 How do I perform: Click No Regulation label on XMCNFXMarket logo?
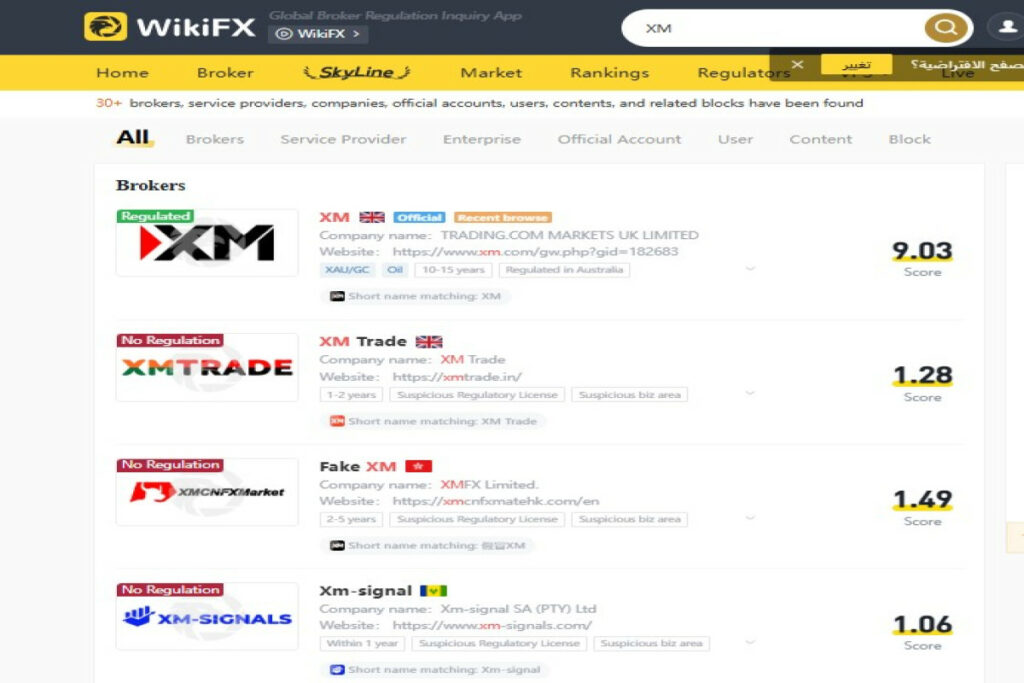(x=170, y=464)
